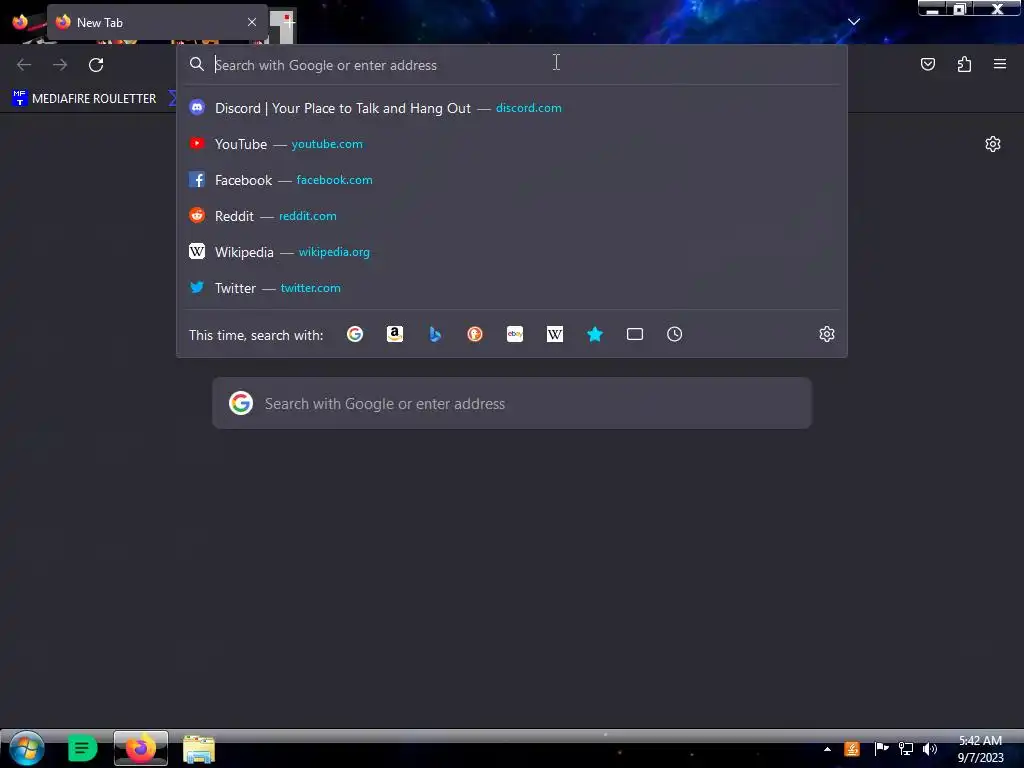Open the Discord suggestion

(512, 108)
